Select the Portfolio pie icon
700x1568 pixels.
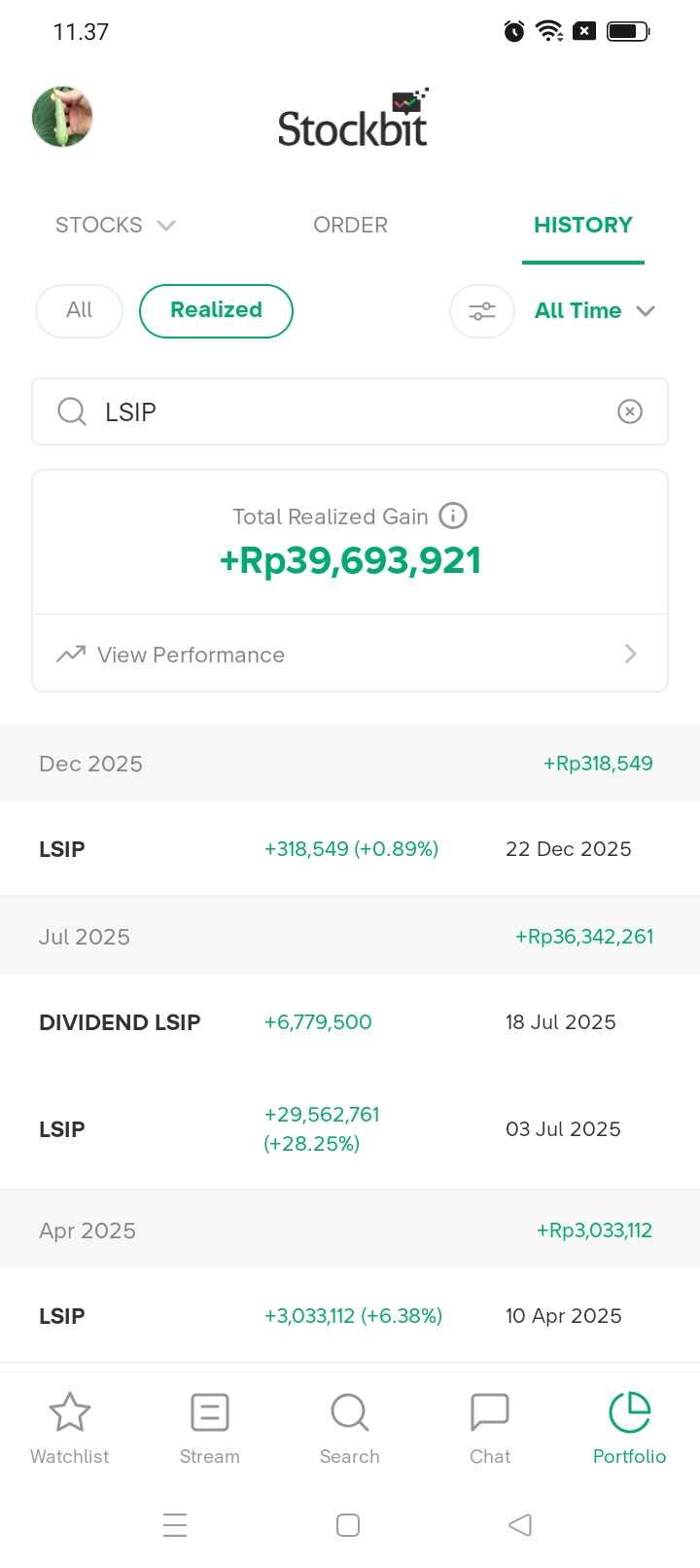(x=629, y=1412)
